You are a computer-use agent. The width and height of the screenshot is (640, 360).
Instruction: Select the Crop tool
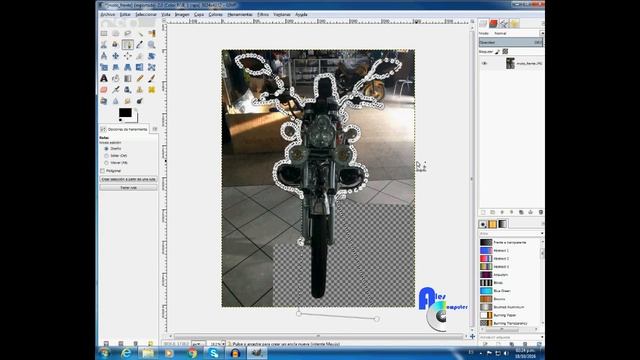[140, 56]
